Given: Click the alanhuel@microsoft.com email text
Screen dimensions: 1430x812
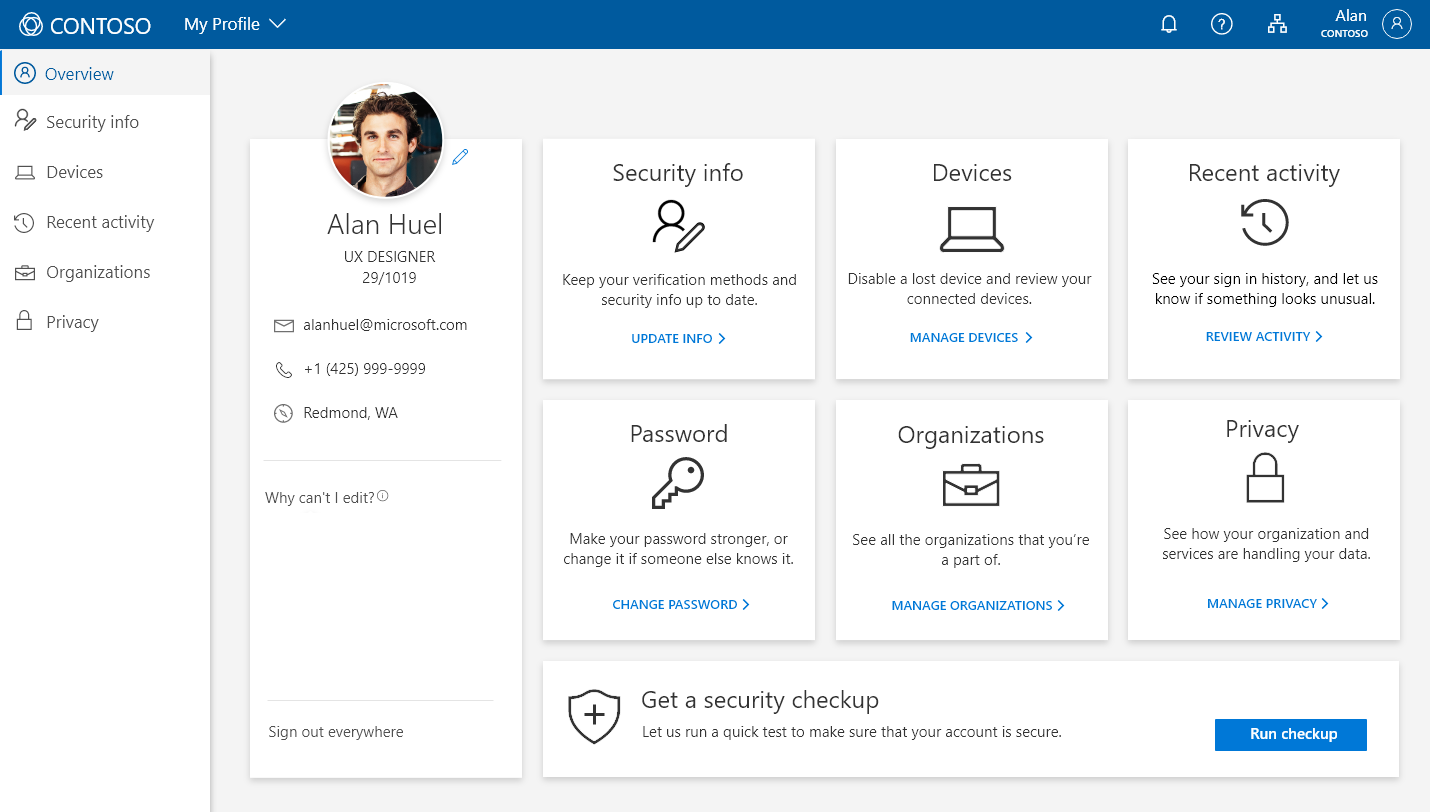Looking at the screenshot, I should point(385,325).
